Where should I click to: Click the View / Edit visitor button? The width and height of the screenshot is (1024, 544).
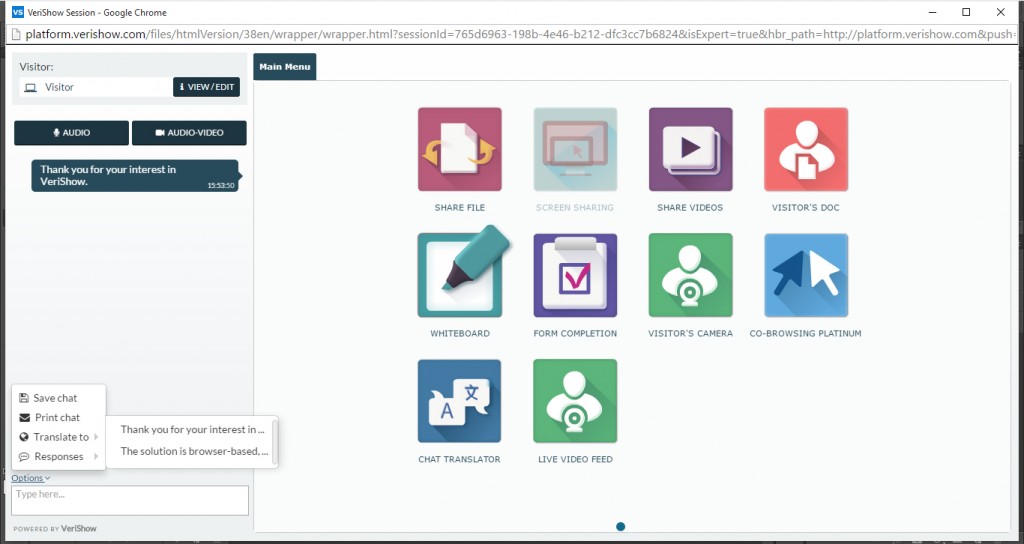206,87
